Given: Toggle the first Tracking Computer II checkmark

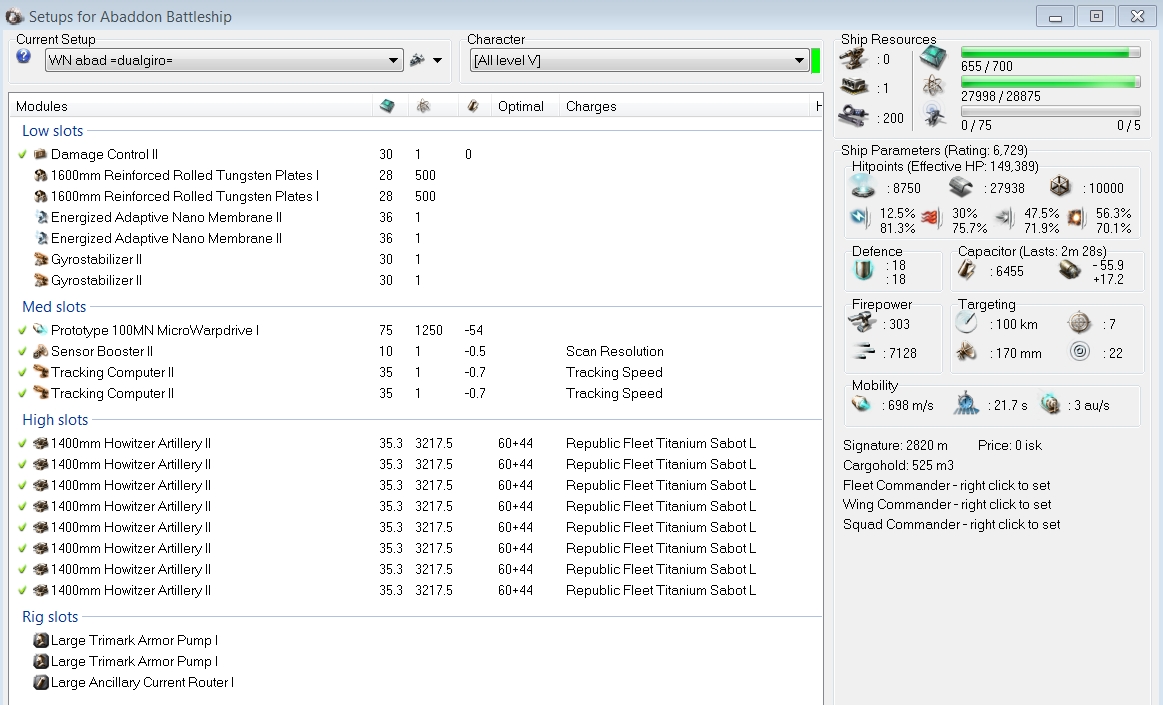Looking at the screenshot, I should tap(22, 372).
